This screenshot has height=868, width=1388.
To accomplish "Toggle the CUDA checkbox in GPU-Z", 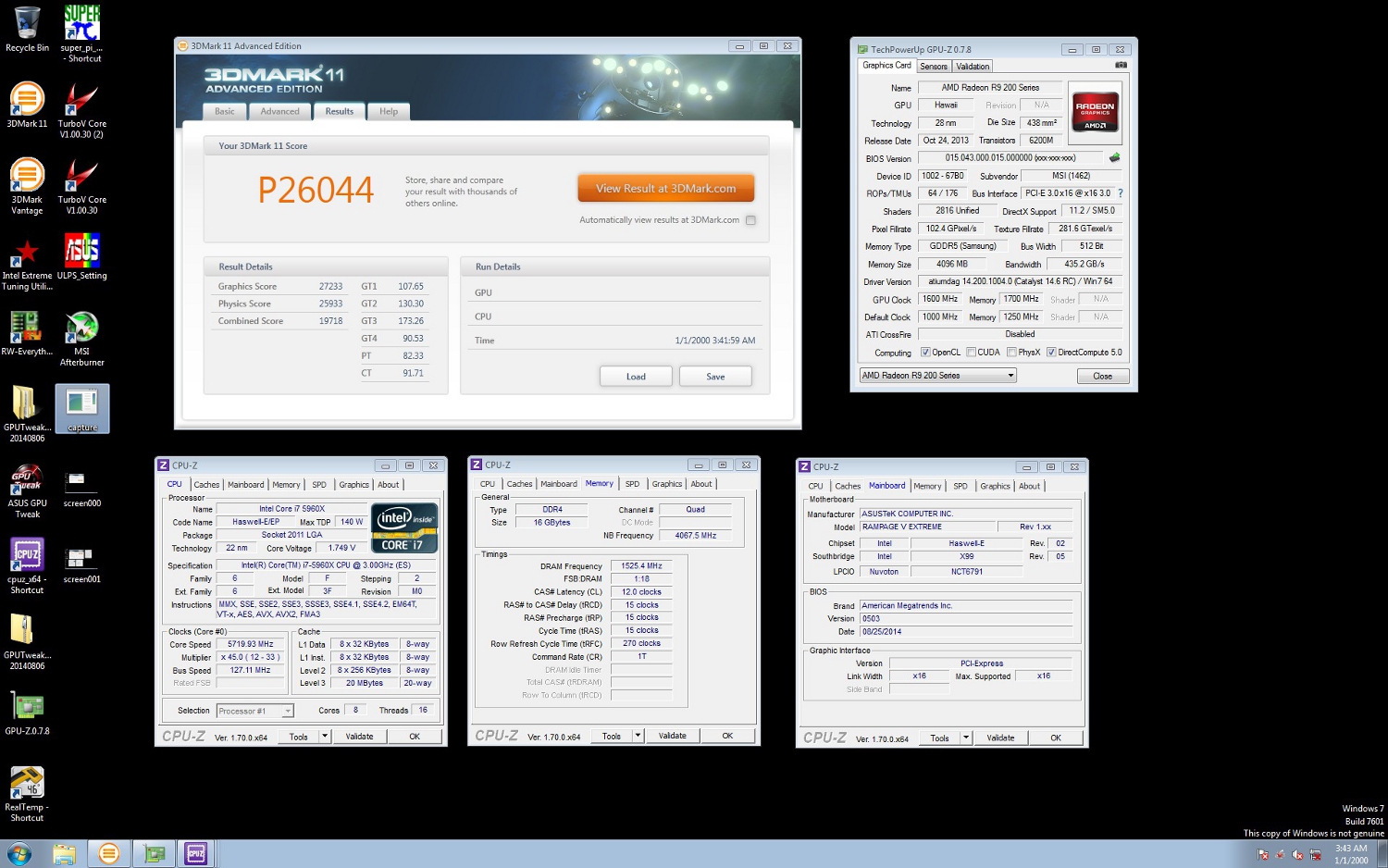I will coord(971,352).
